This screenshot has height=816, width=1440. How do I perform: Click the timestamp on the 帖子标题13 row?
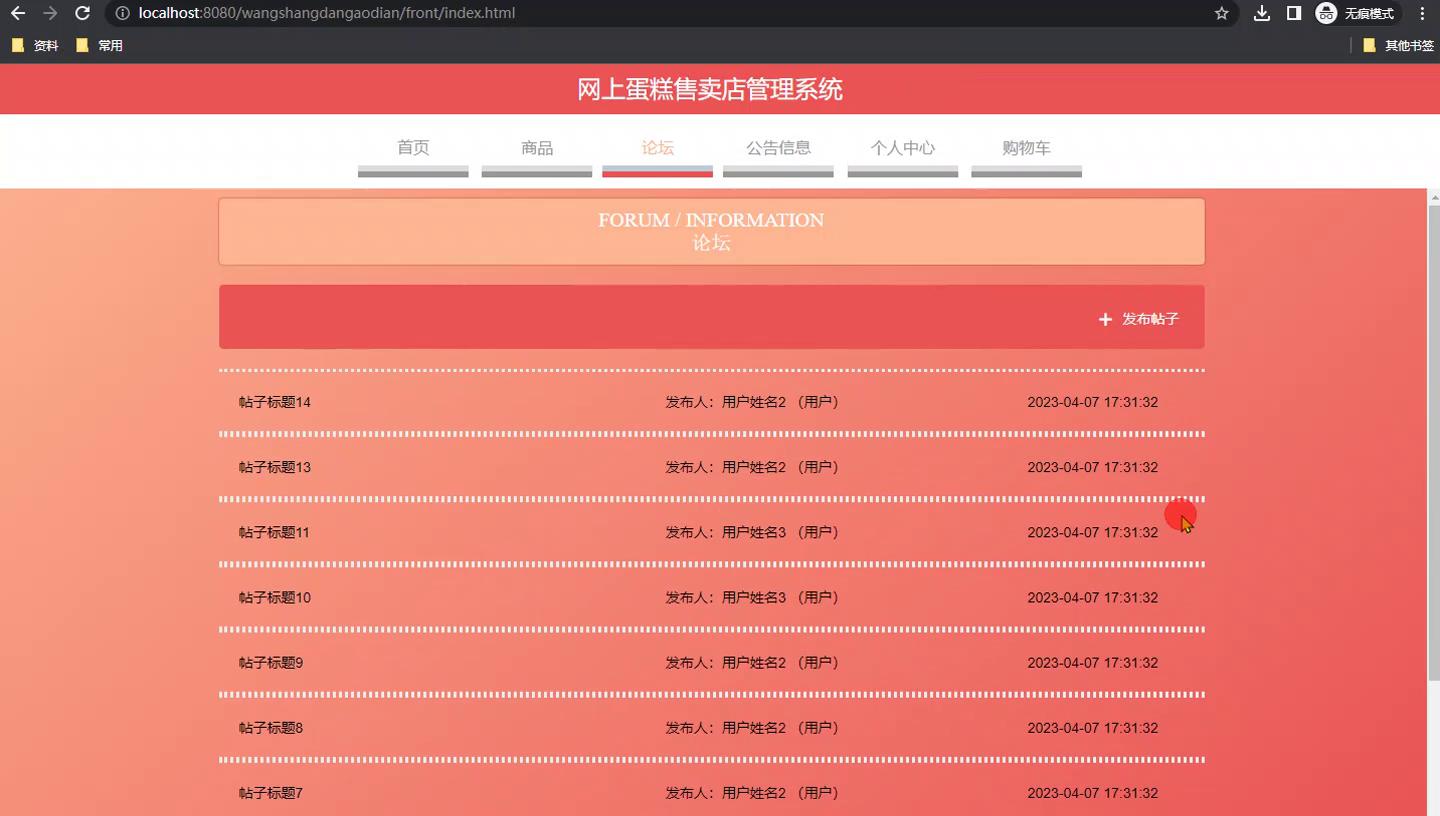tap(1093, 467)
